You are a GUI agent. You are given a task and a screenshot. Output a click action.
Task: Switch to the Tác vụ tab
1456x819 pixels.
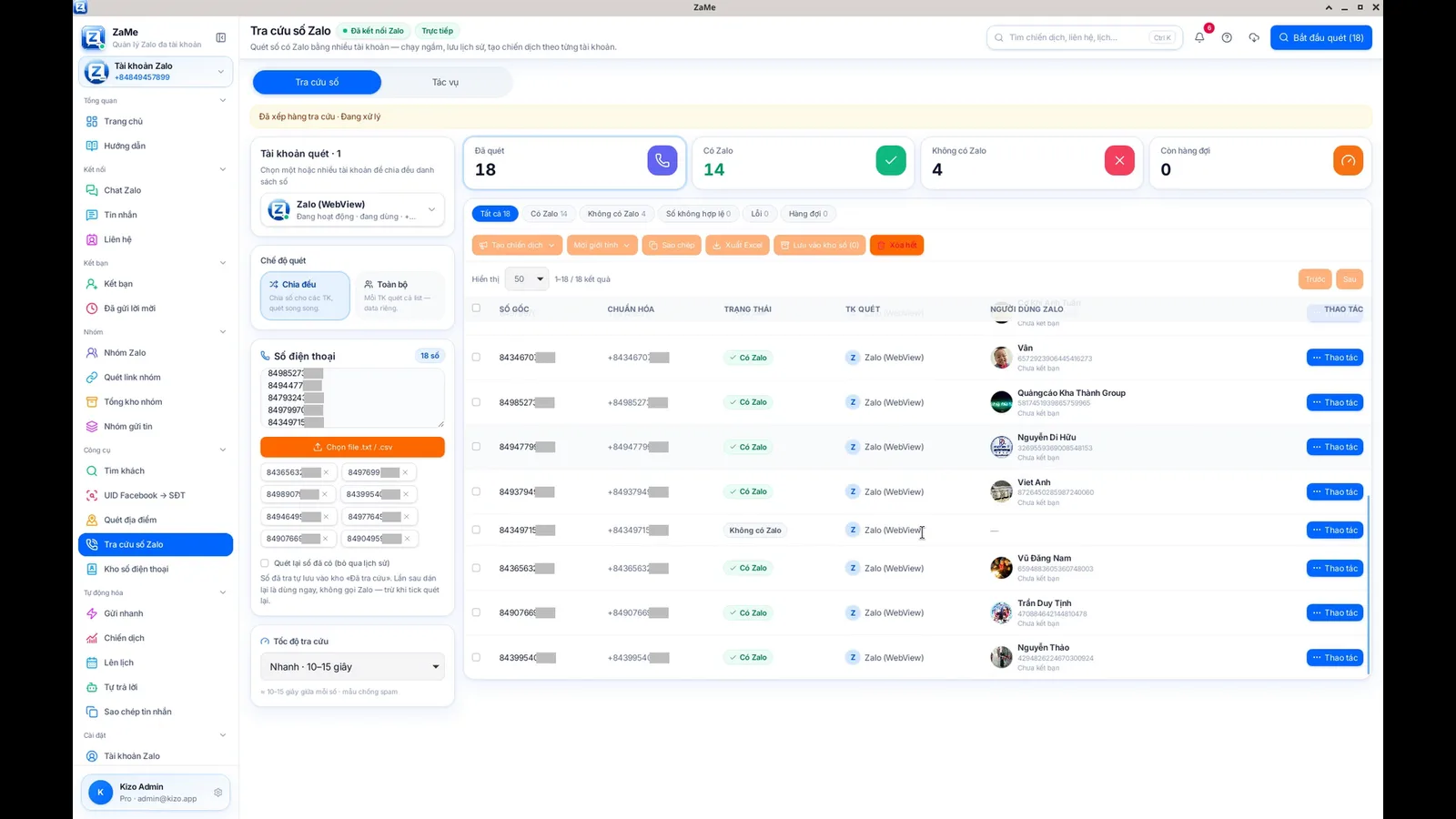(446, 82)
